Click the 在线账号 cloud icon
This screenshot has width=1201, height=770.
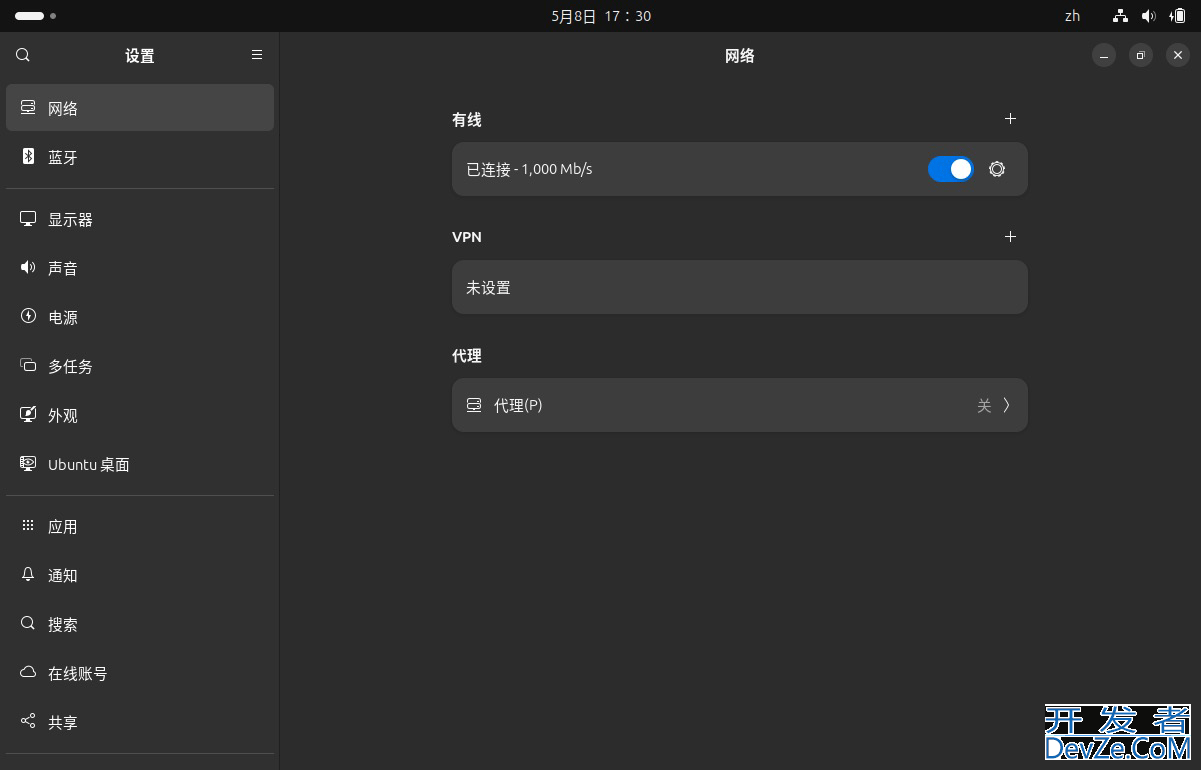pyautogui.click(x=28, y=672)
